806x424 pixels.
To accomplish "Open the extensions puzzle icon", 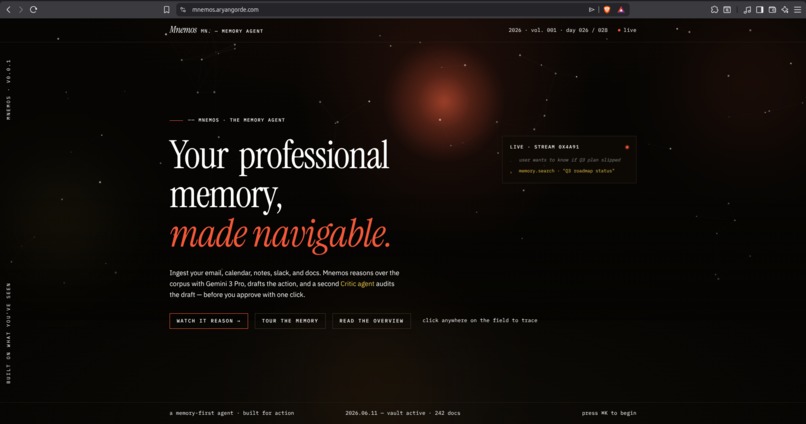I will (715, 9).
